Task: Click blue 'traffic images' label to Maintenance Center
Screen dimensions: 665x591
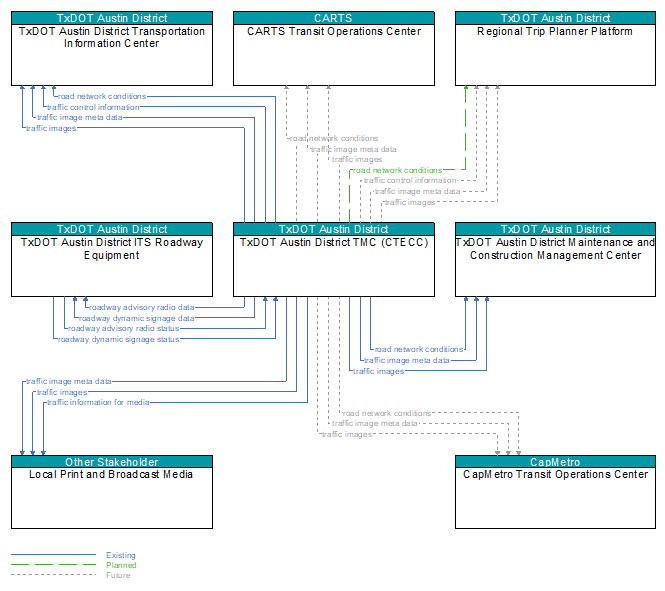Action: click(x=379, y=371)
